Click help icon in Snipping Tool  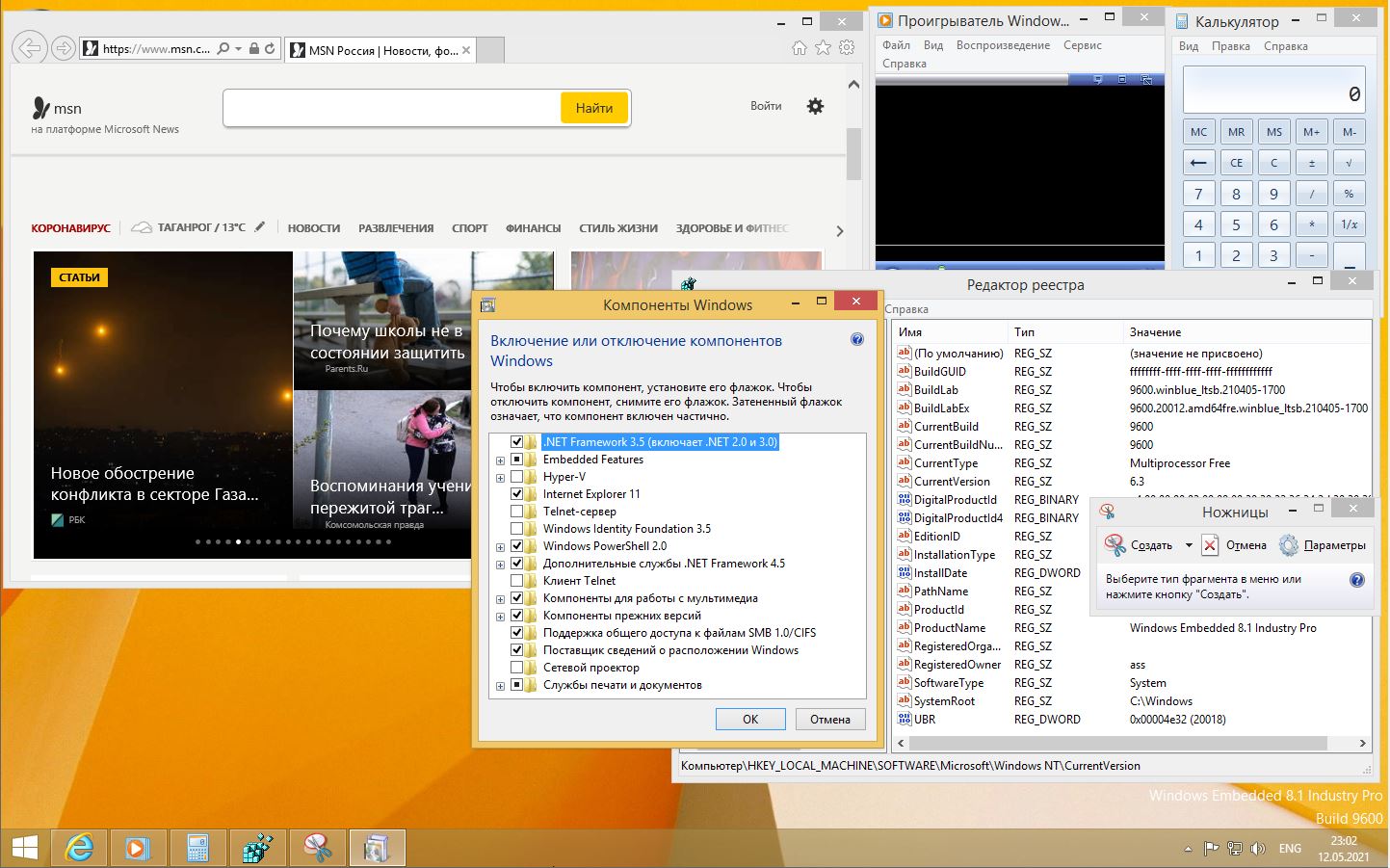(x=1357, y=580)
